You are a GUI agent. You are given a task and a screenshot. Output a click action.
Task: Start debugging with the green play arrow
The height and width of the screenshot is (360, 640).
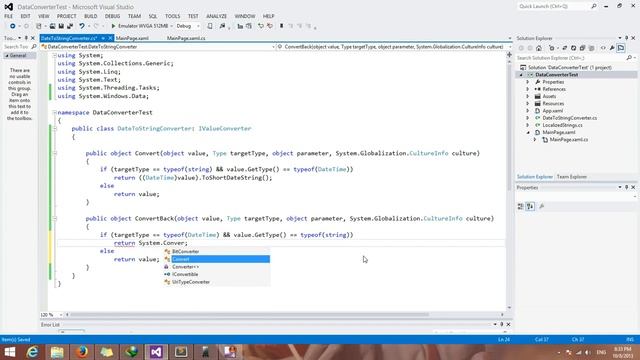click(113, 26)
